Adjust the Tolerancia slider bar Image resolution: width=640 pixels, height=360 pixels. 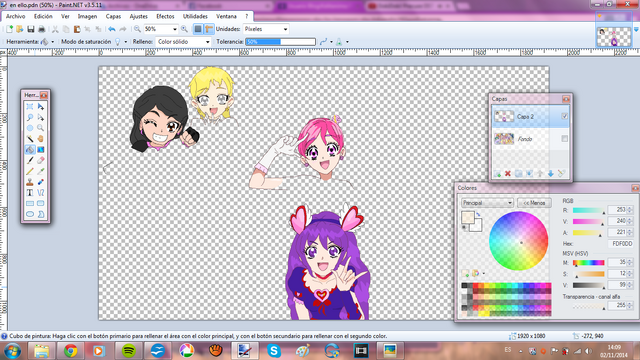tap(280, 42)
